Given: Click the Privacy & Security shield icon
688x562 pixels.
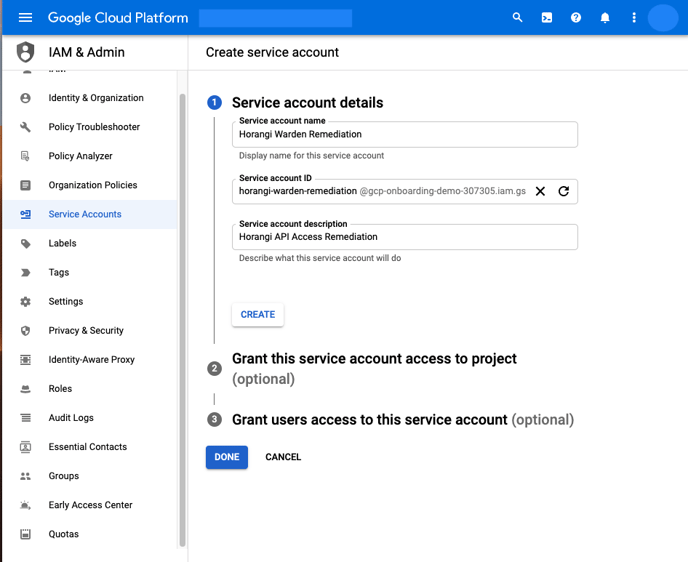Looking at the screenshot, I should coord(25,330).
